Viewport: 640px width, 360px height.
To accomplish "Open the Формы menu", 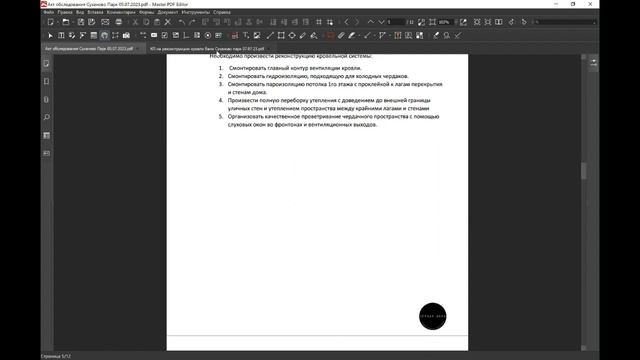I will click(147, 12).
